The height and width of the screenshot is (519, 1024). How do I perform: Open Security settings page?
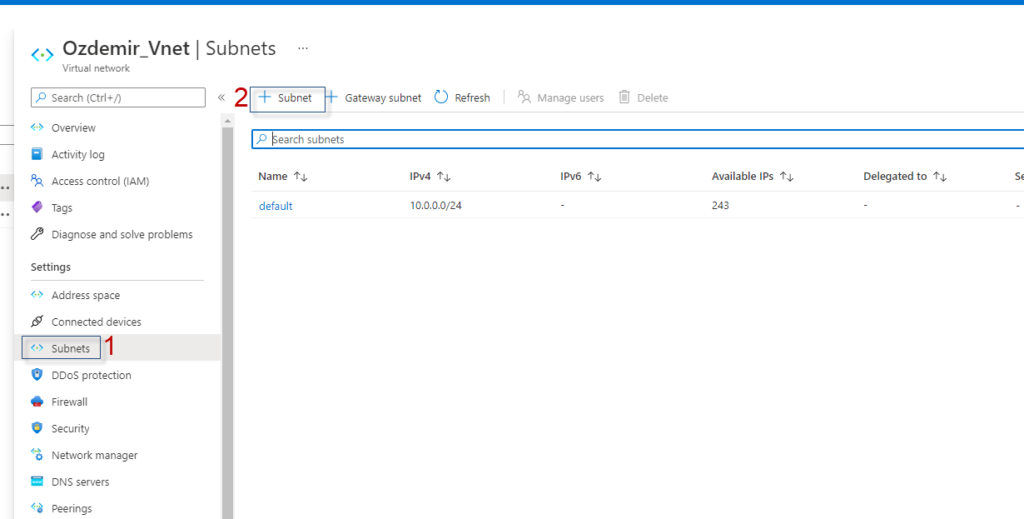point(70,429)
